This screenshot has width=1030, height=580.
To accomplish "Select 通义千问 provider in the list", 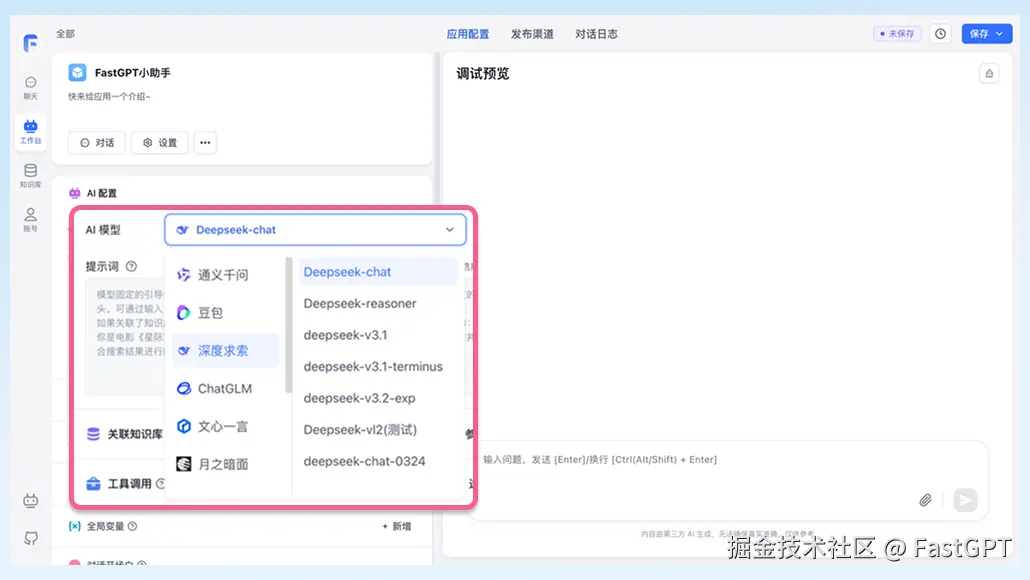I will 225,275.
